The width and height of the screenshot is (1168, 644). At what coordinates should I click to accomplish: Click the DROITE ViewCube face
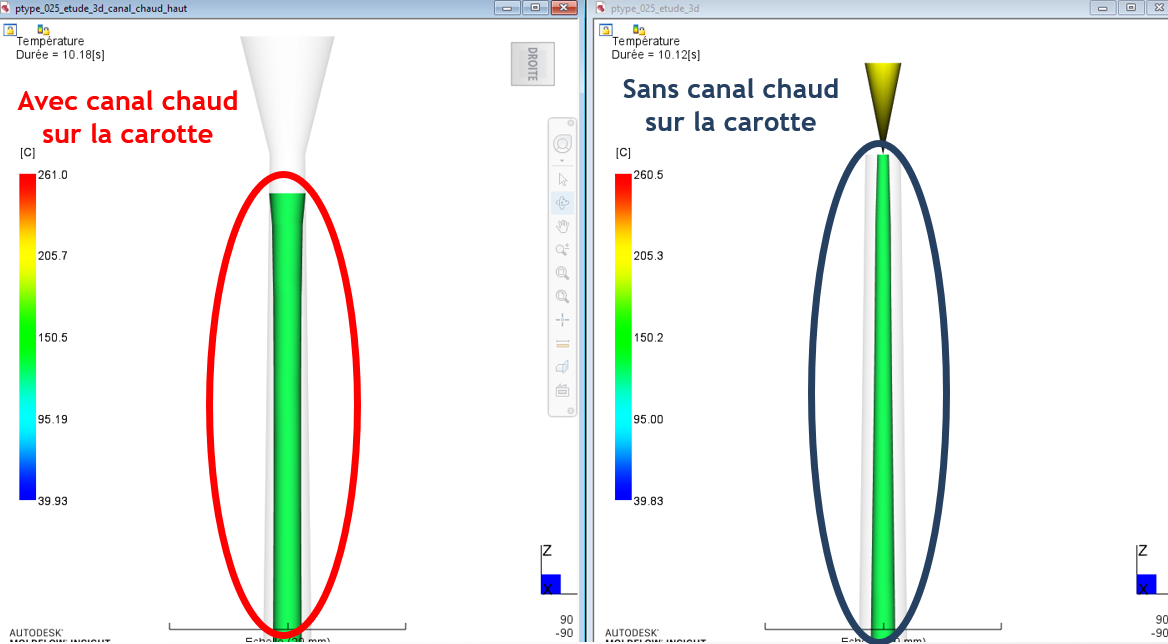532,64
